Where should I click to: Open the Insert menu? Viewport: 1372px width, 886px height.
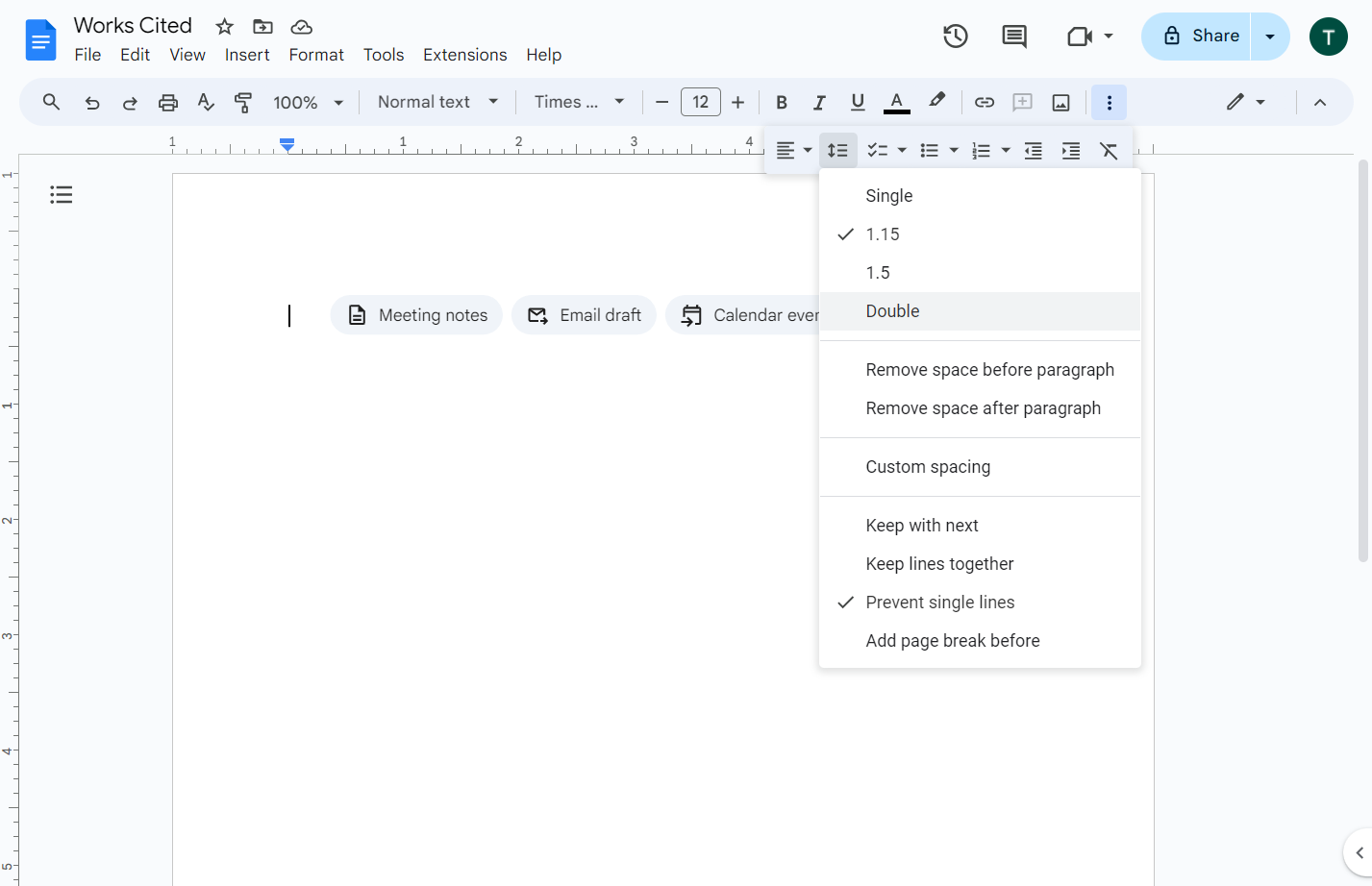247,55
